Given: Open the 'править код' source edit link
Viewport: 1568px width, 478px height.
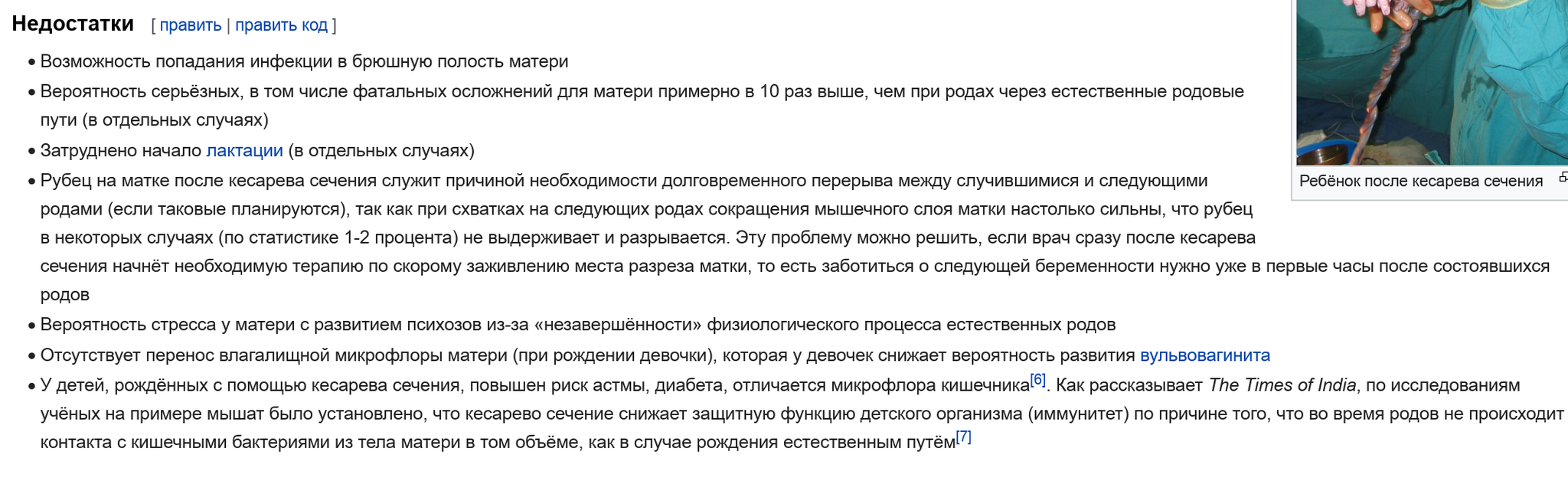Looking at the screenshot, I should tap(281, 25).
